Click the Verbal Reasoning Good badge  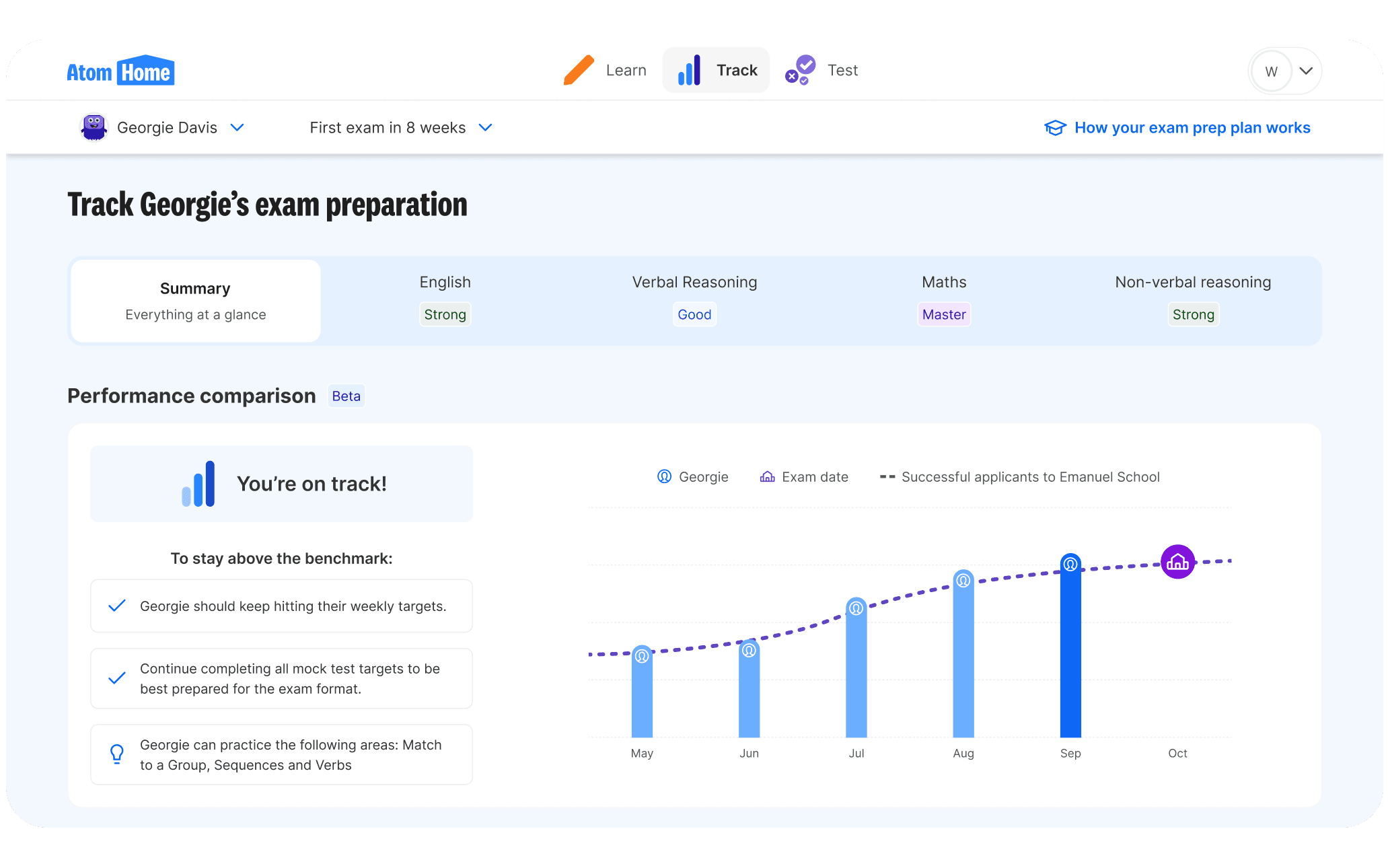click(x=694, y=314)
